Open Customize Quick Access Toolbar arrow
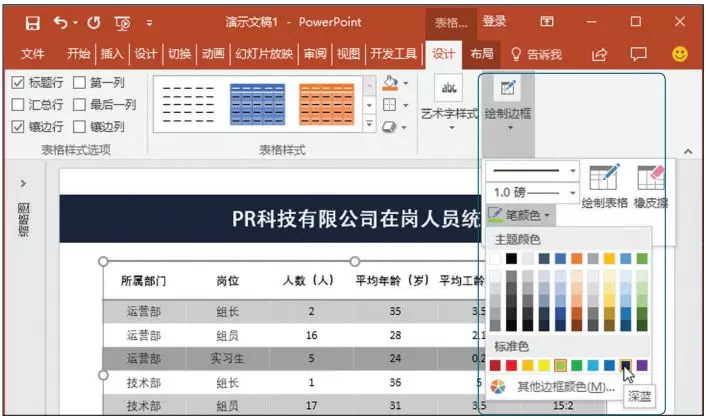Viewport: 706px width, 419px height. [x=149, y=23]
